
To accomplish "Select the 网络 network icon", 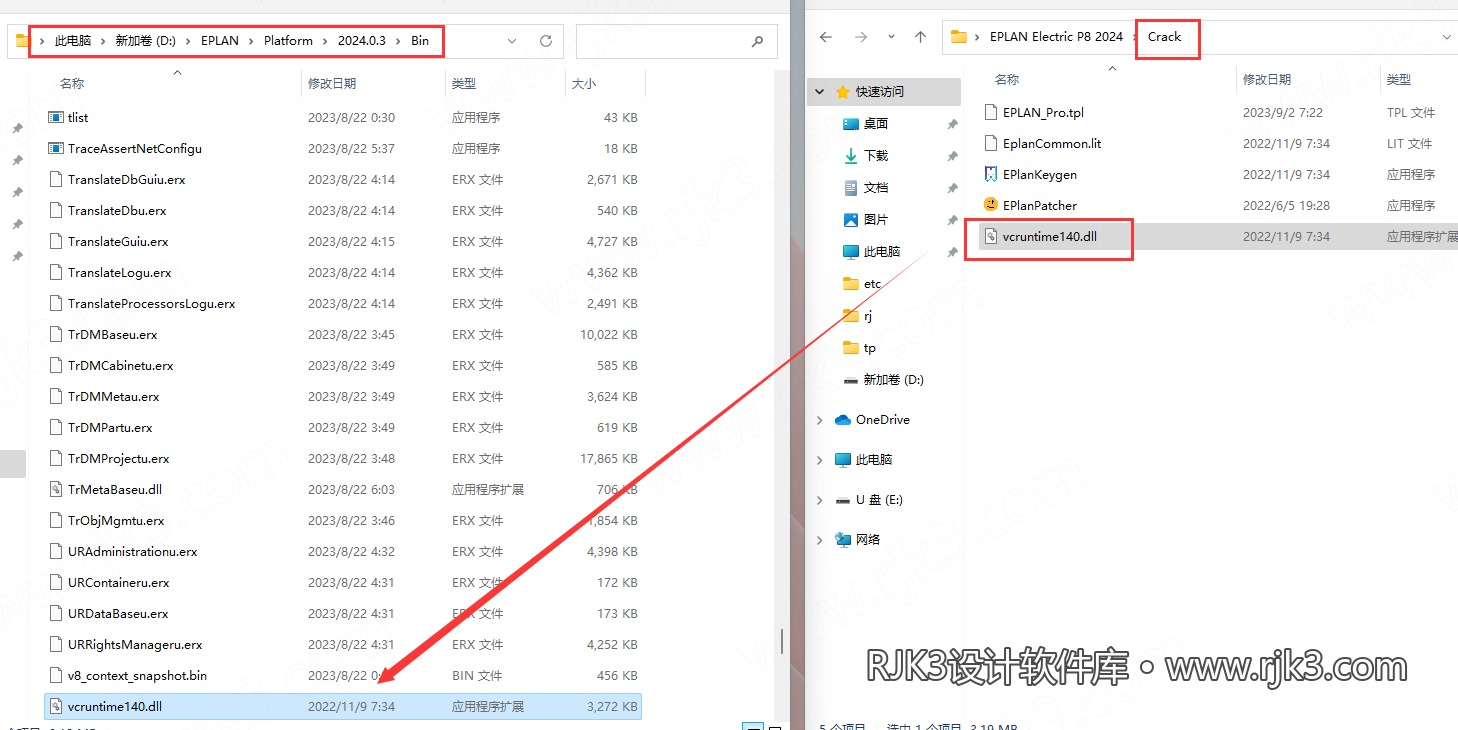I will point(841,539).
